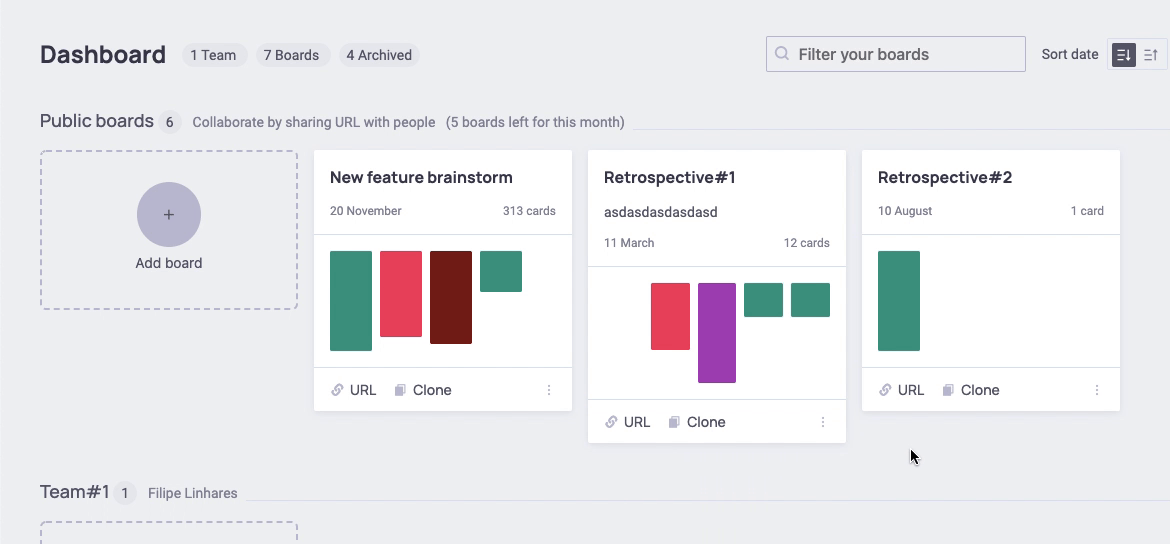Image resolution: width=1170 pixels, height=544 pixels.
Task: Focus the Filter your boards input
Action: [905, 54]
